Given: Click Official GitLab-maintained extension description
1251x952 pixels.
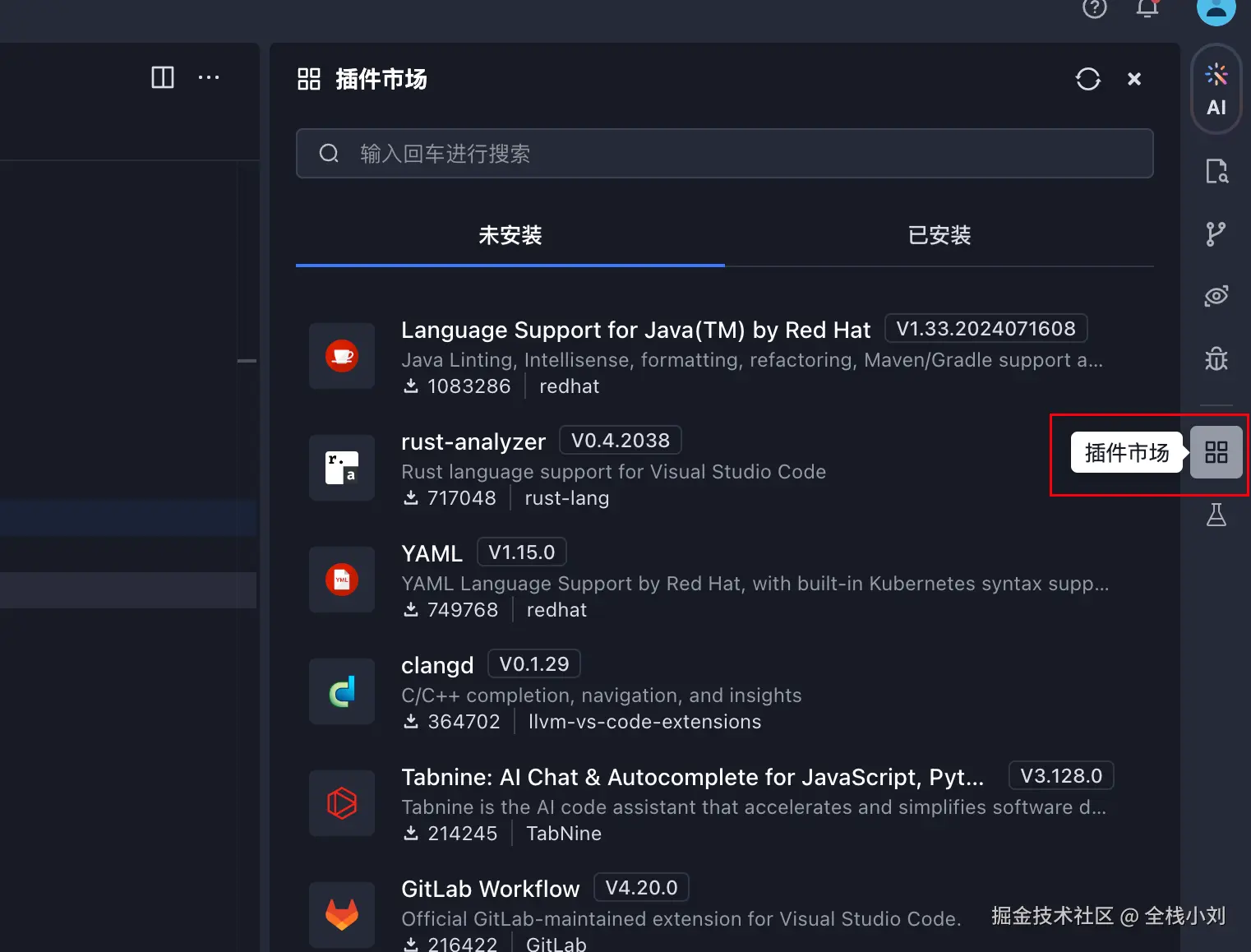Looking at the screenshot, I should click(x=681, y=919).
